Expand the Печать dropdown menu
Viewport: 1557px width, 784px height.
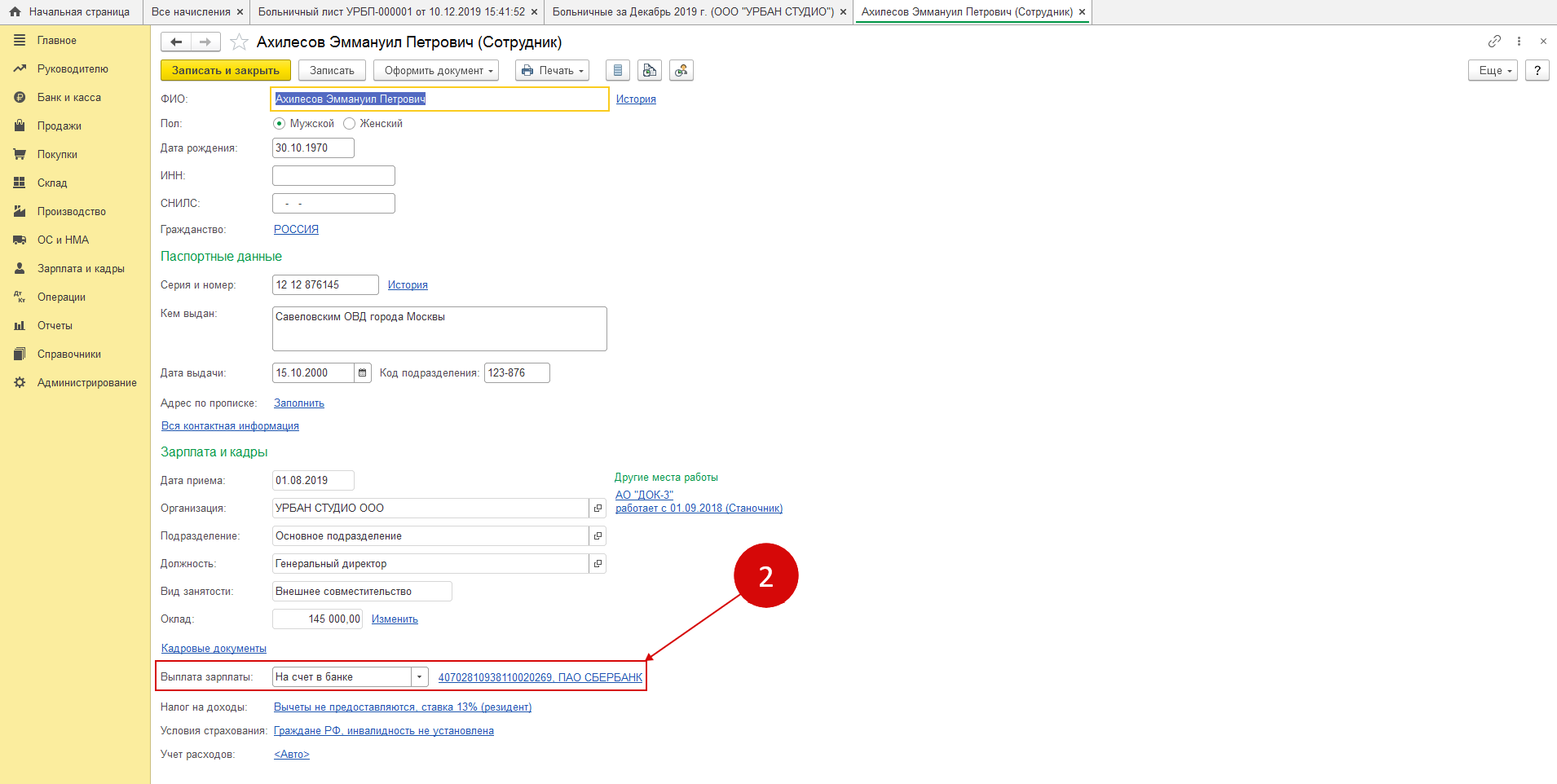click(552, 71)
